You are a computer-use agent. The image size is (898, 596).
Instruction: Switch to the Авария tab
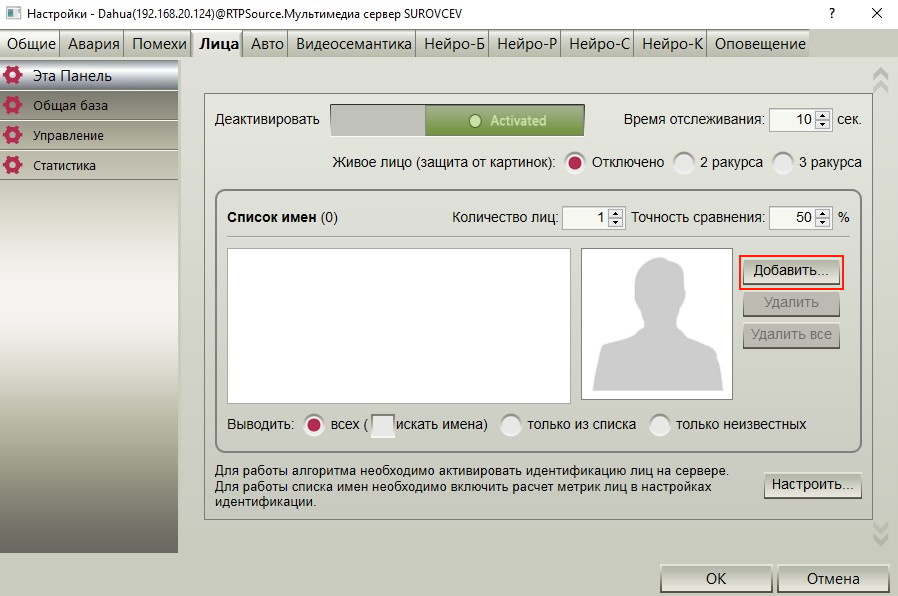(x=93, y=44)
